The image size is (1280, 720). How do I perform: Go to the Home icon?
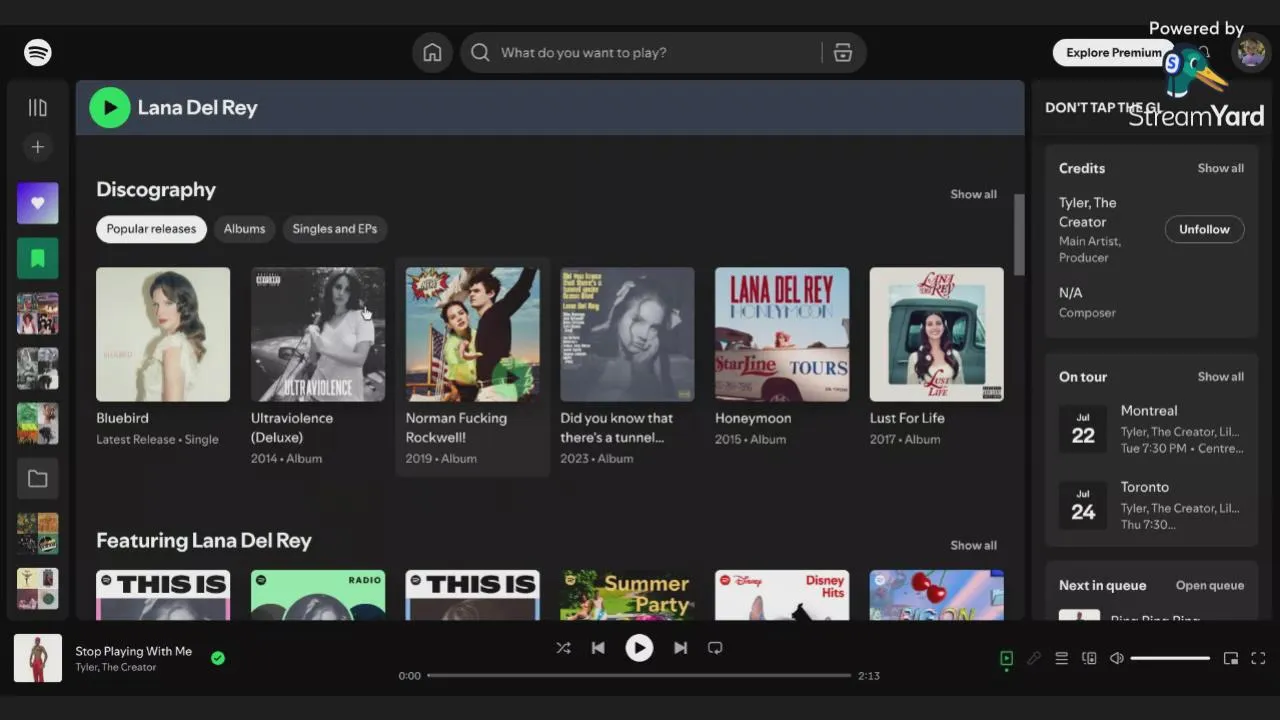click(432, 53)
